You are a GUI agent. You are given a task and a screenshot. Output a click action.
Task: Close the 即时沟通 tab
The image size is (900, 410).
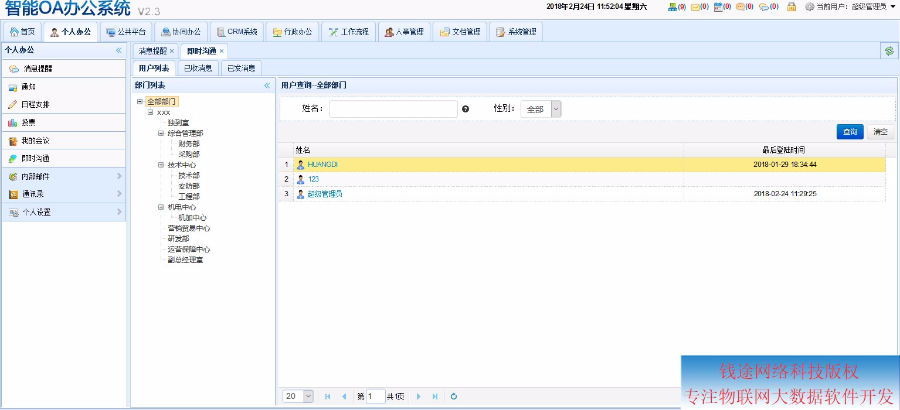[x=222, y=51]
